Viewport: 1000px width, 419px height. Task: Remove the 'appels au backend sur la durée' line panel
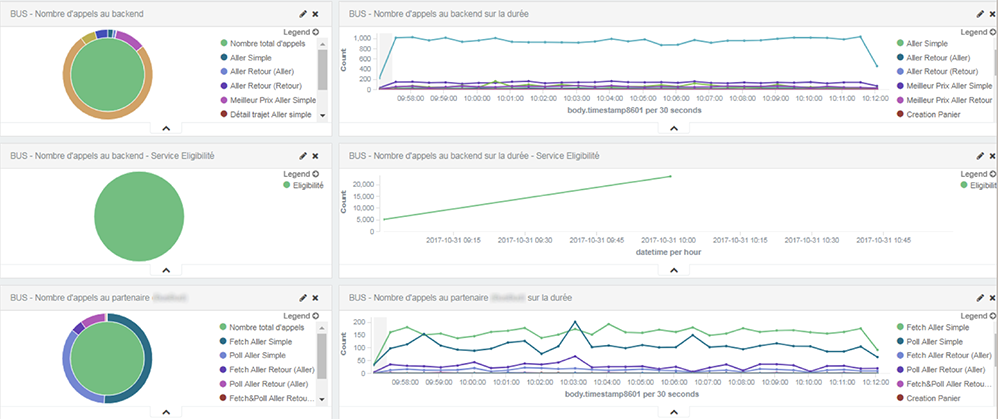click(992, 14)
